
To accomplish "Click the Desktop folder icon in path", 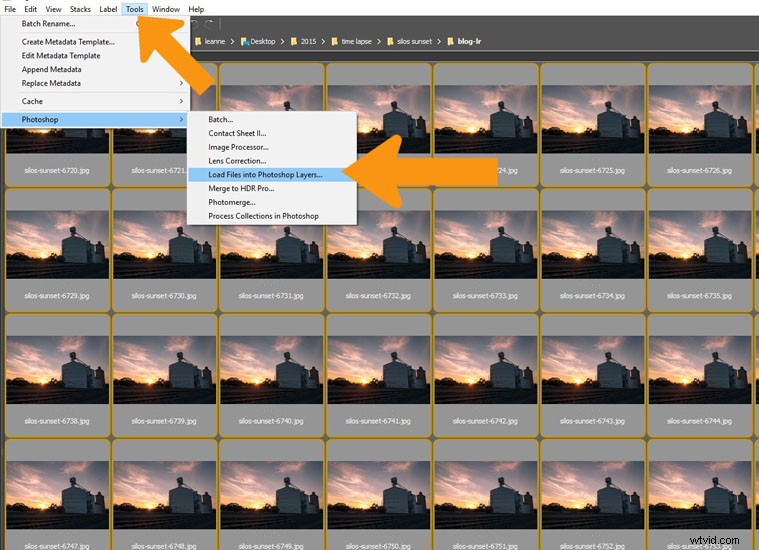I will (244, 41).
